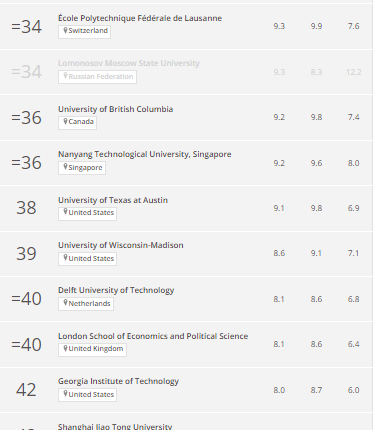Click the pin icon beside Russian Federation
374x430 pixels.
coord(65,76)
